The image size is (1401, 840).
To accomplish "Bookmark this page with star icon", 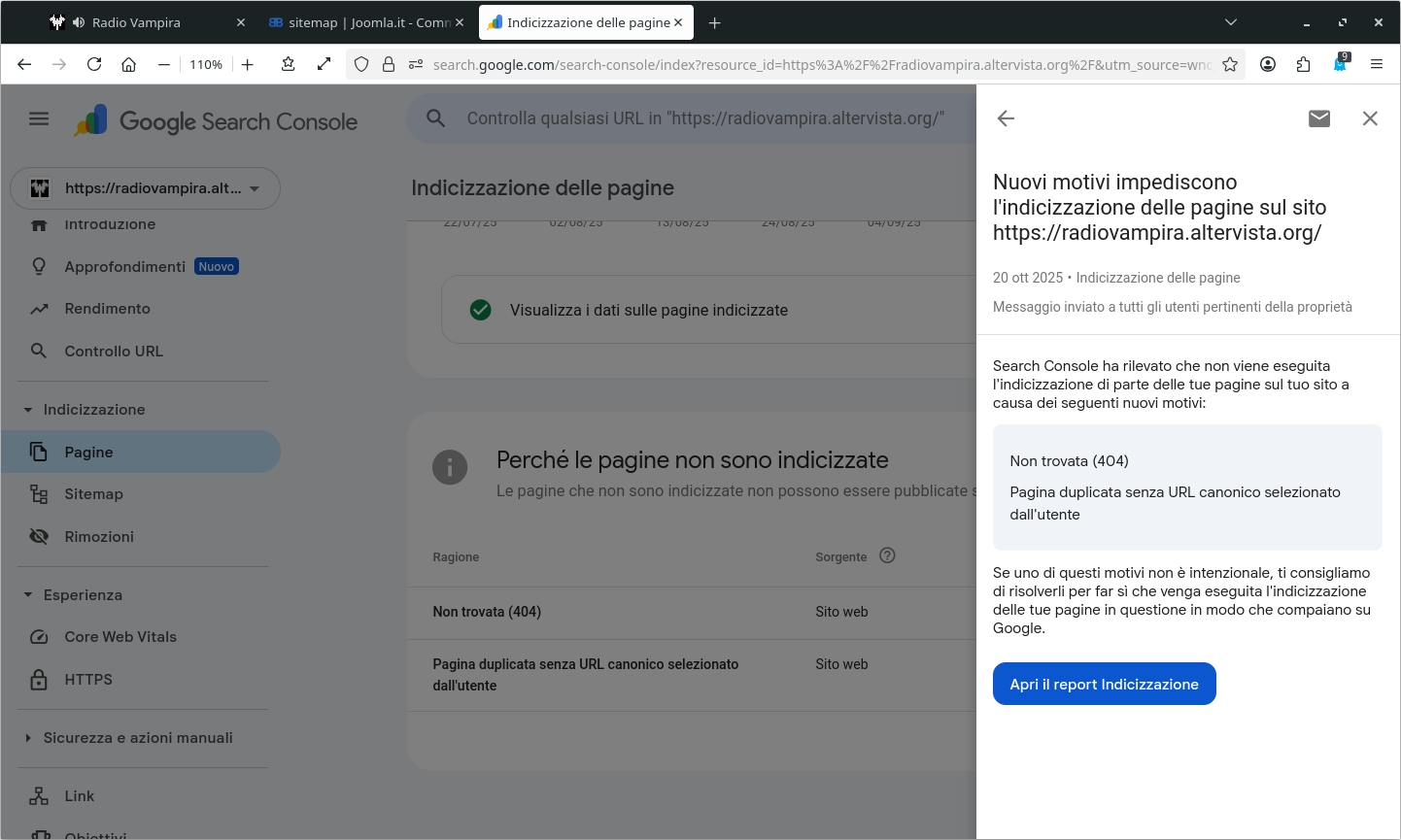I will coord(1230,64).
